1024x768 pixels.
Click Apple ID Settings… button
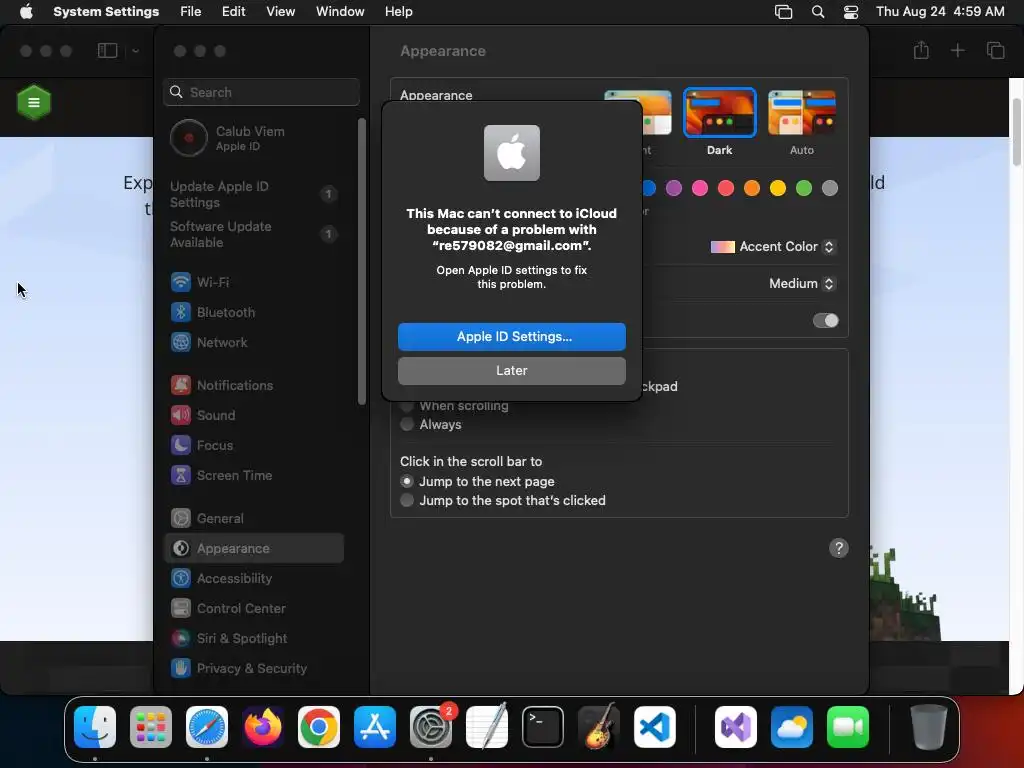pos(512,337)
